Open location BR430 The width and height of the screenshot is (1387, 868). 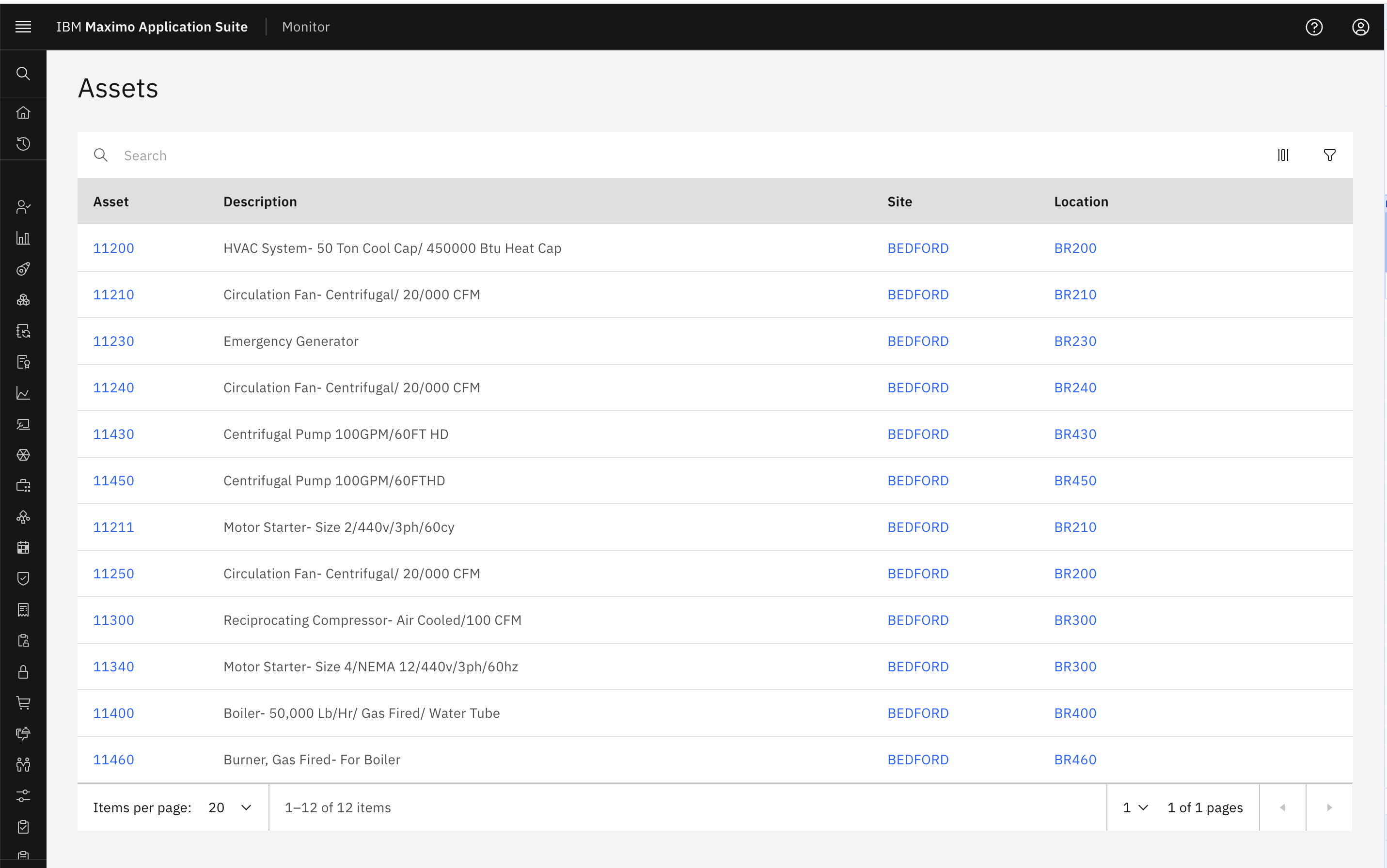pos(1075,434)
